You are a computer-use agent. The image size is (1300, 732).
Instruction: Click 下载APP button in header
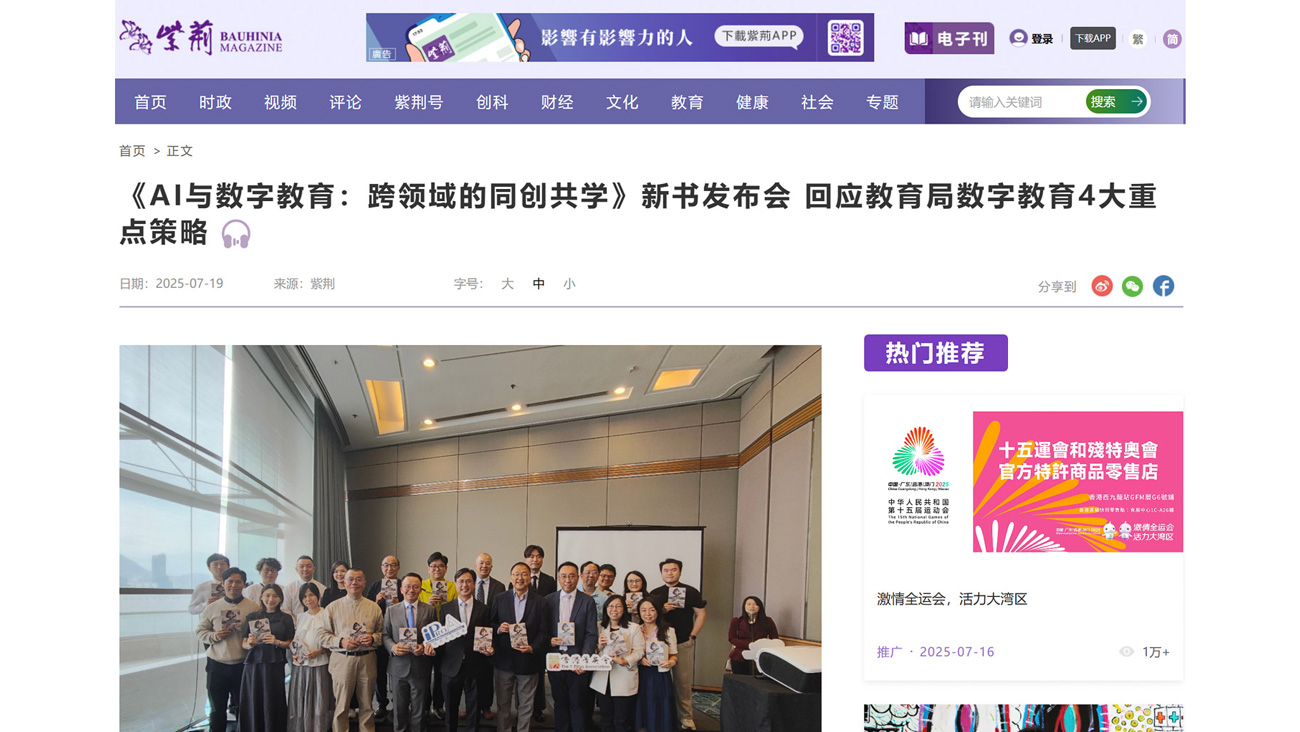(x=1093, y=38)
